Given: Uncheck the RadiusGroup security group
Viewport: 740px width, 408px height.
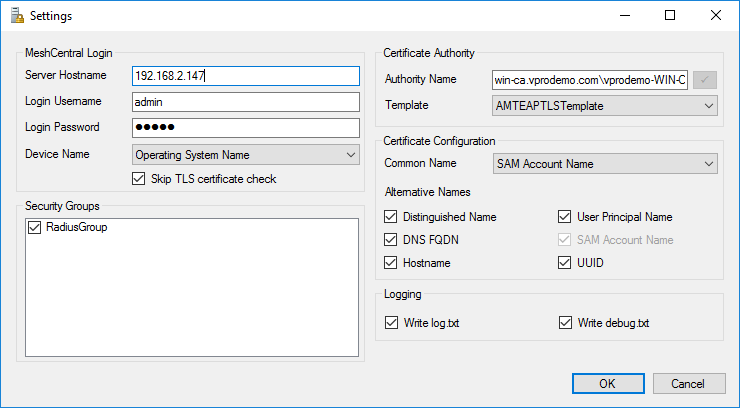Looking at the screenshot, I should tap(33, 227).
